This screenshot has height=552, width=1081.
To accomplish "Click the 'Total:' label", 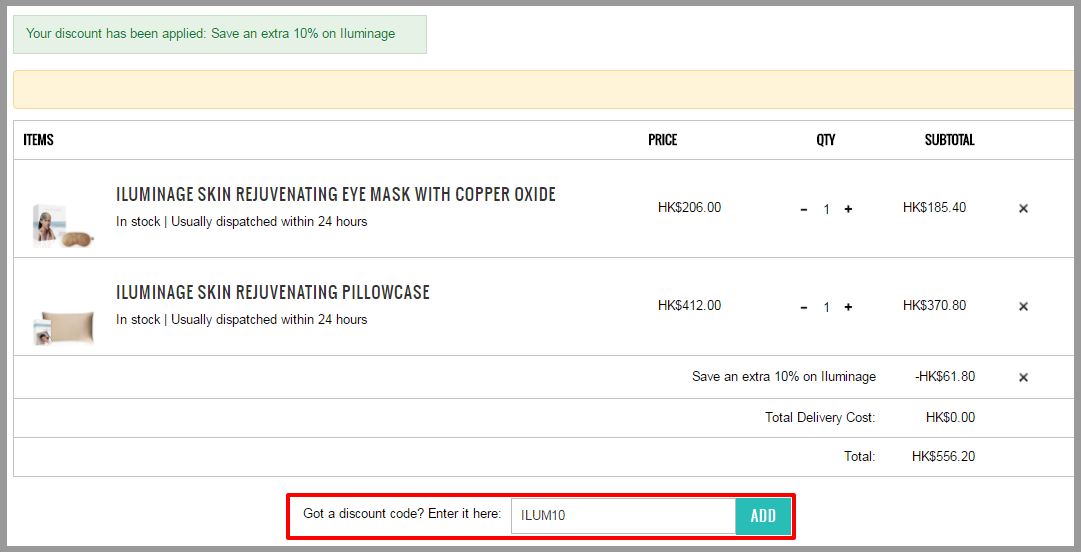I will pos(860,456).
